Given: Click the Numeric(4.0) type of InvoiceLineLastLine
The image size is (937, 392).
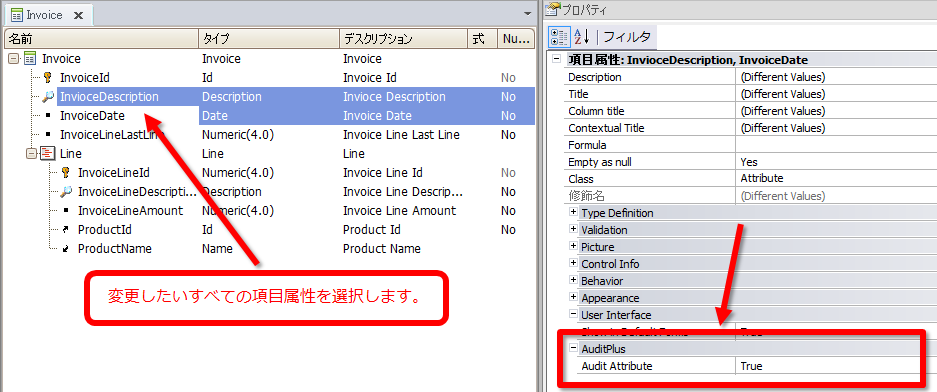Looking at the screenshot, I should (x=238, y=134).
